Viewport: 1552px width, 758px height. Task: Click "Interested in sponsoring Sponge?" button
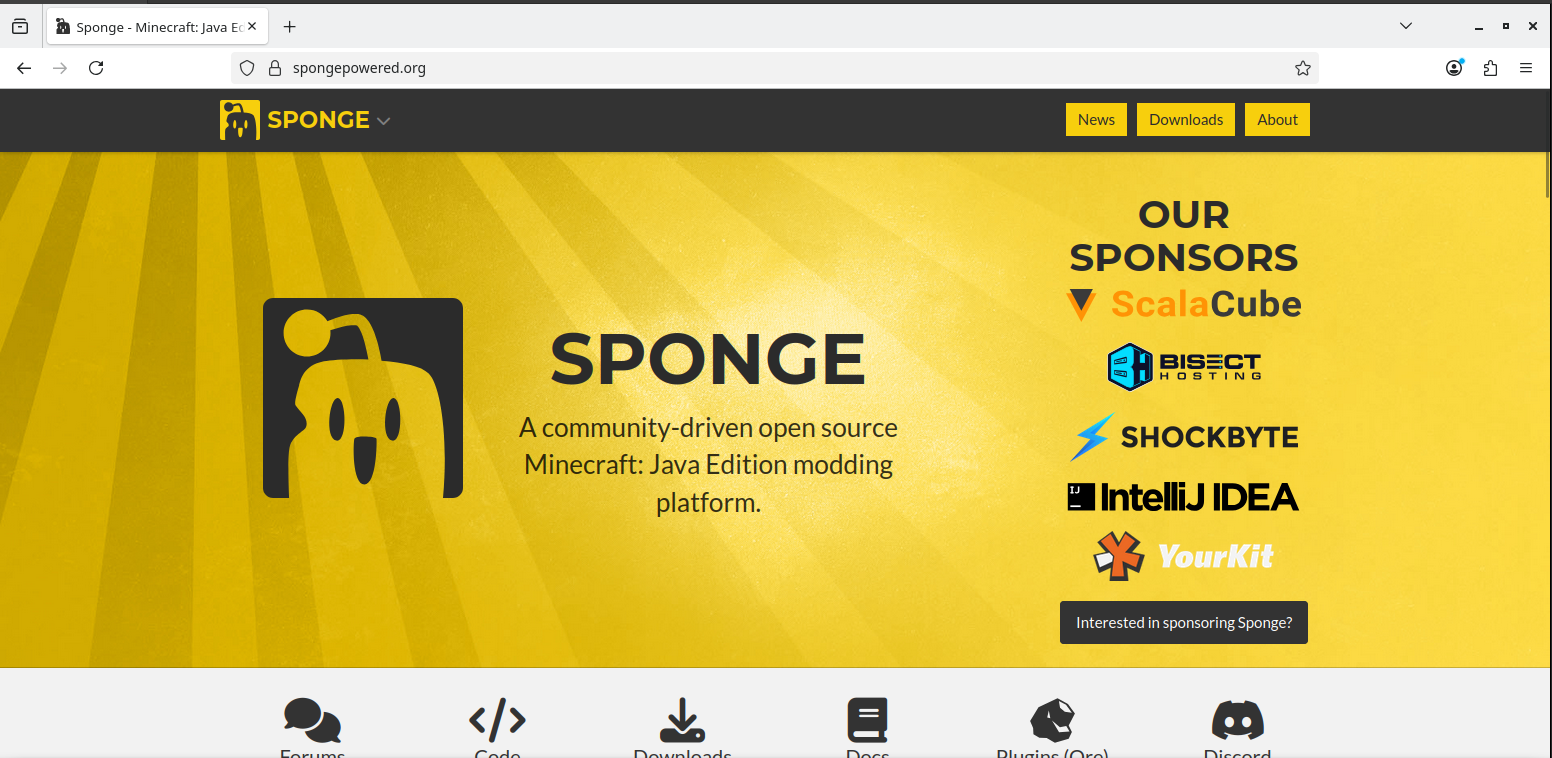[1184, 622]
